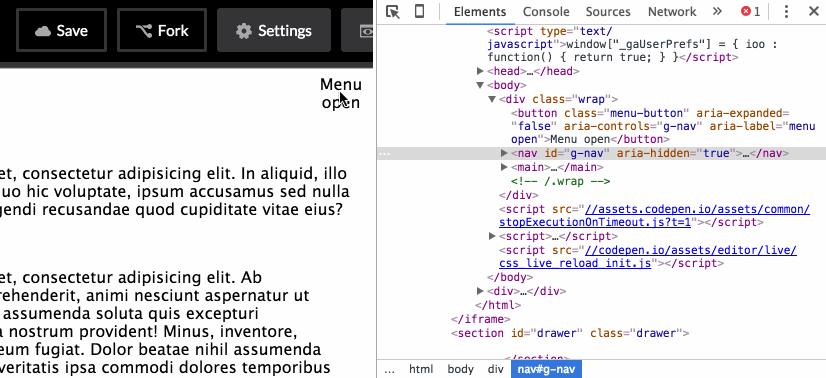Viewport: 826px width, 378px height.
Task: Click the Fork button
Action: tap(162, 31)
